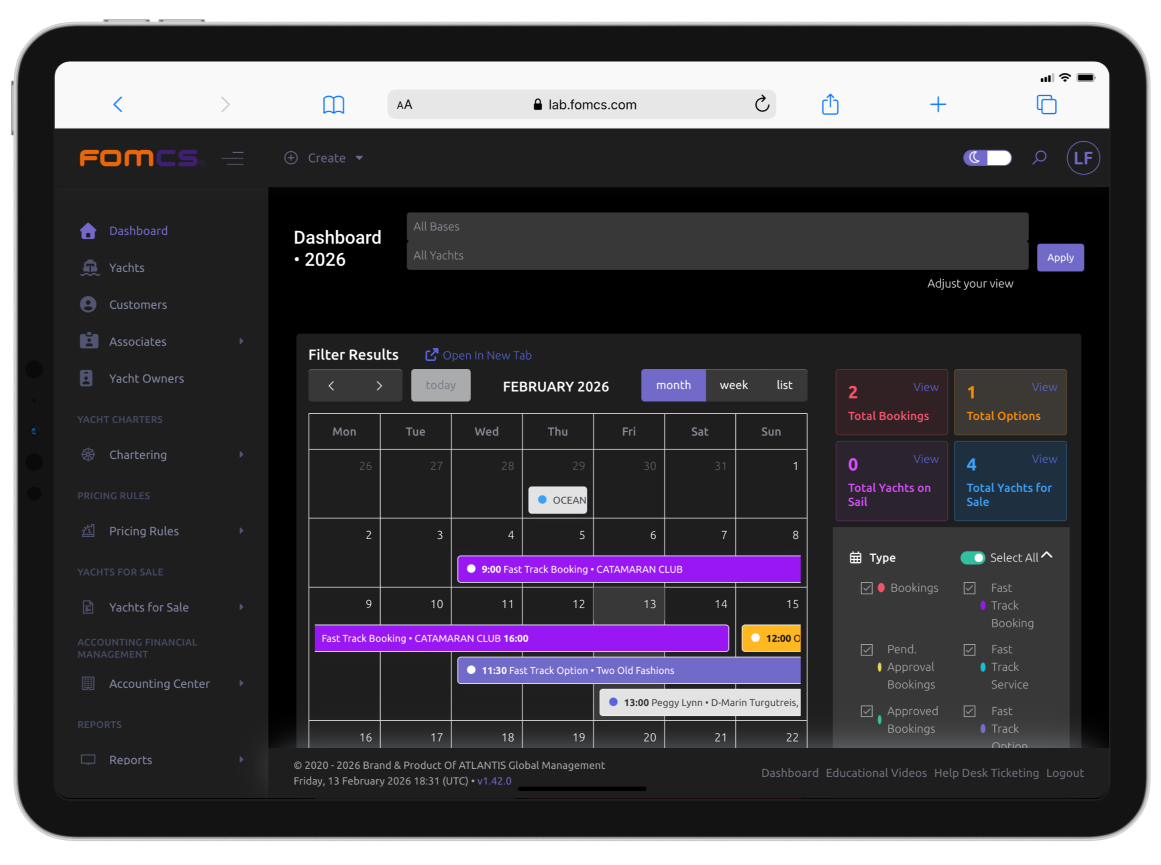
Task: Disable the Select All toggle
Action: pyautogui.click(x=972, y=558)
